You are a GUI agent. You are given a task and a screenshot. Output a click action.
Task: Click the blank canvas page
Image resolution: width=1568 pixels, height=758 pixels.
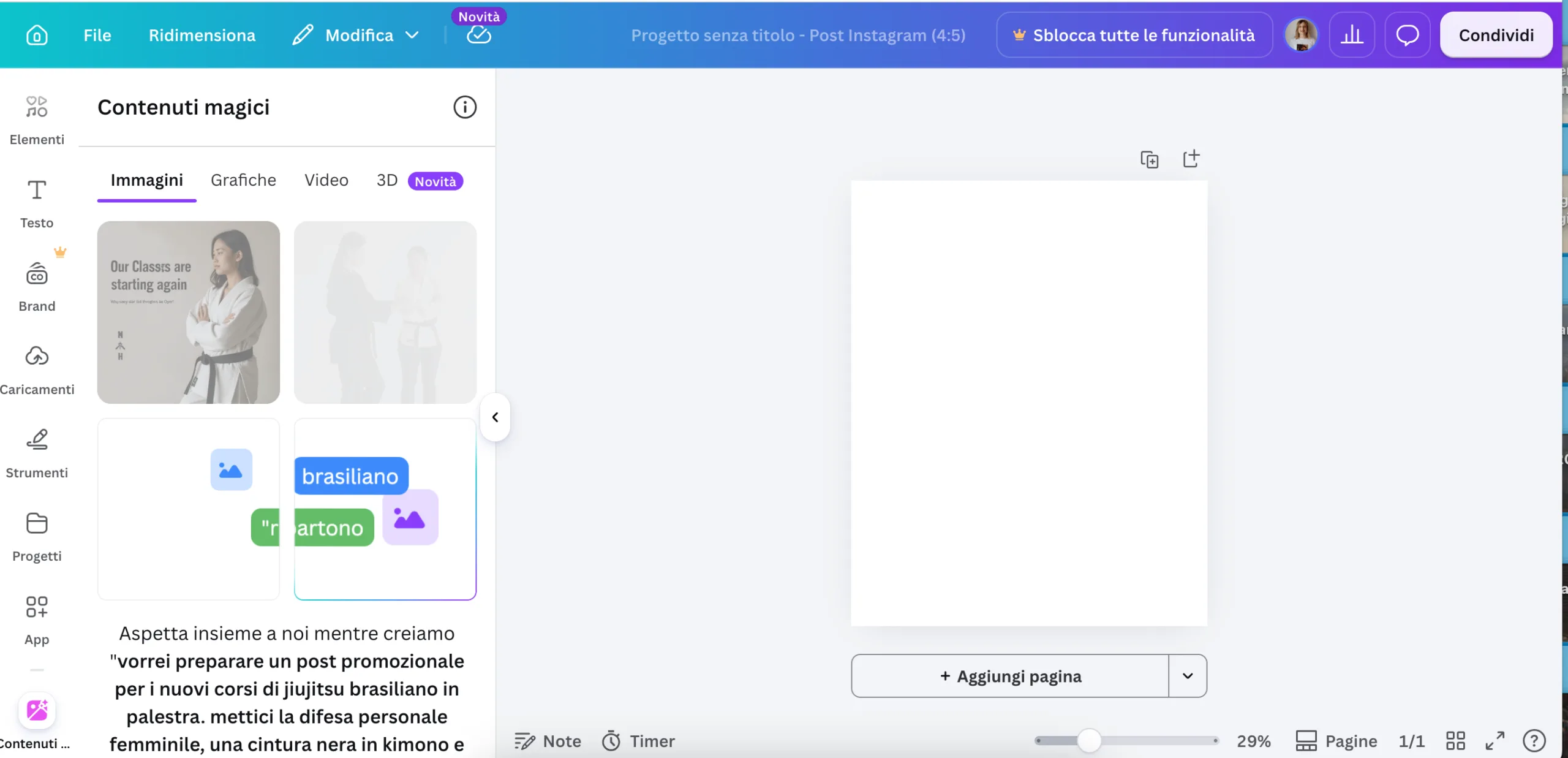[x=1029, y=403]
